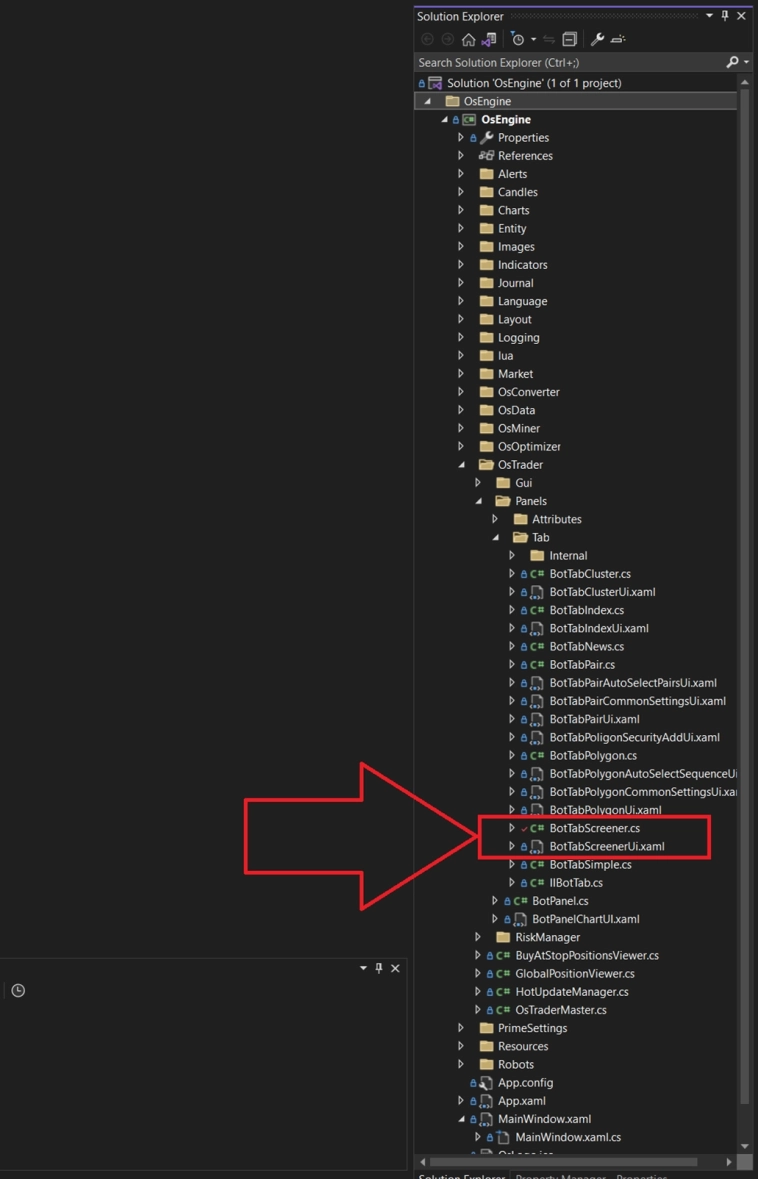Click the C# project icon beside bold OsEngine
The width and height of the screenshot is (758, 1179).
click(469, 120)
